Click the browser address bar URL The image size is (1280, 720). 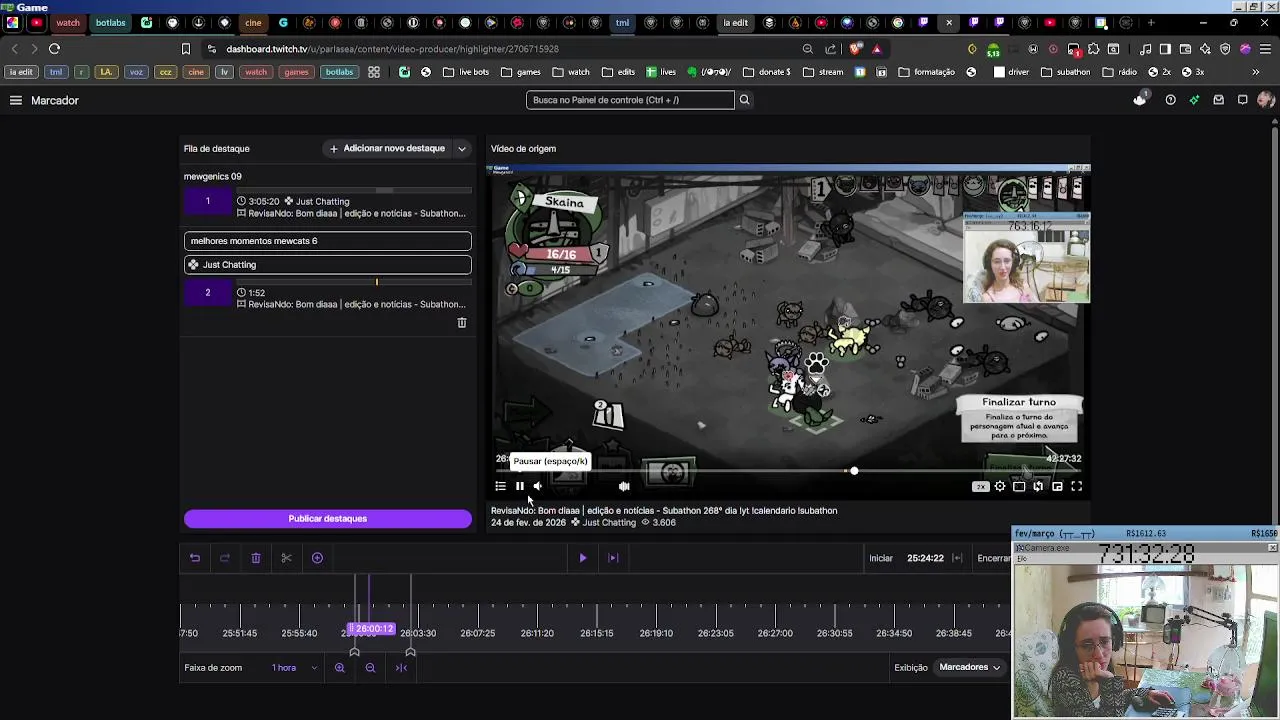point(393,49)
